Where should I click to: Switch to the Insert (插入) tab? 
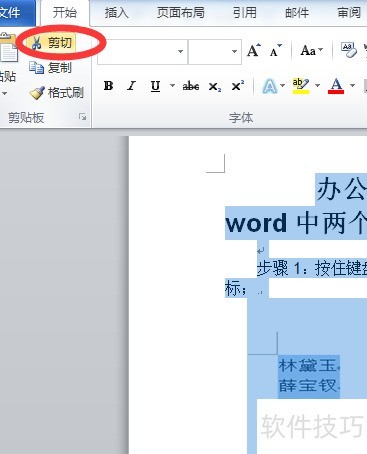click(x=116, y=13)
